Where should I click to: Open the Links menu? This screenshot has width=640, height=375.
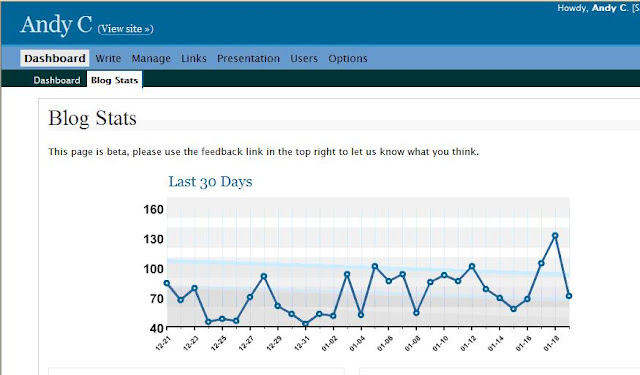tap(194, 58)
